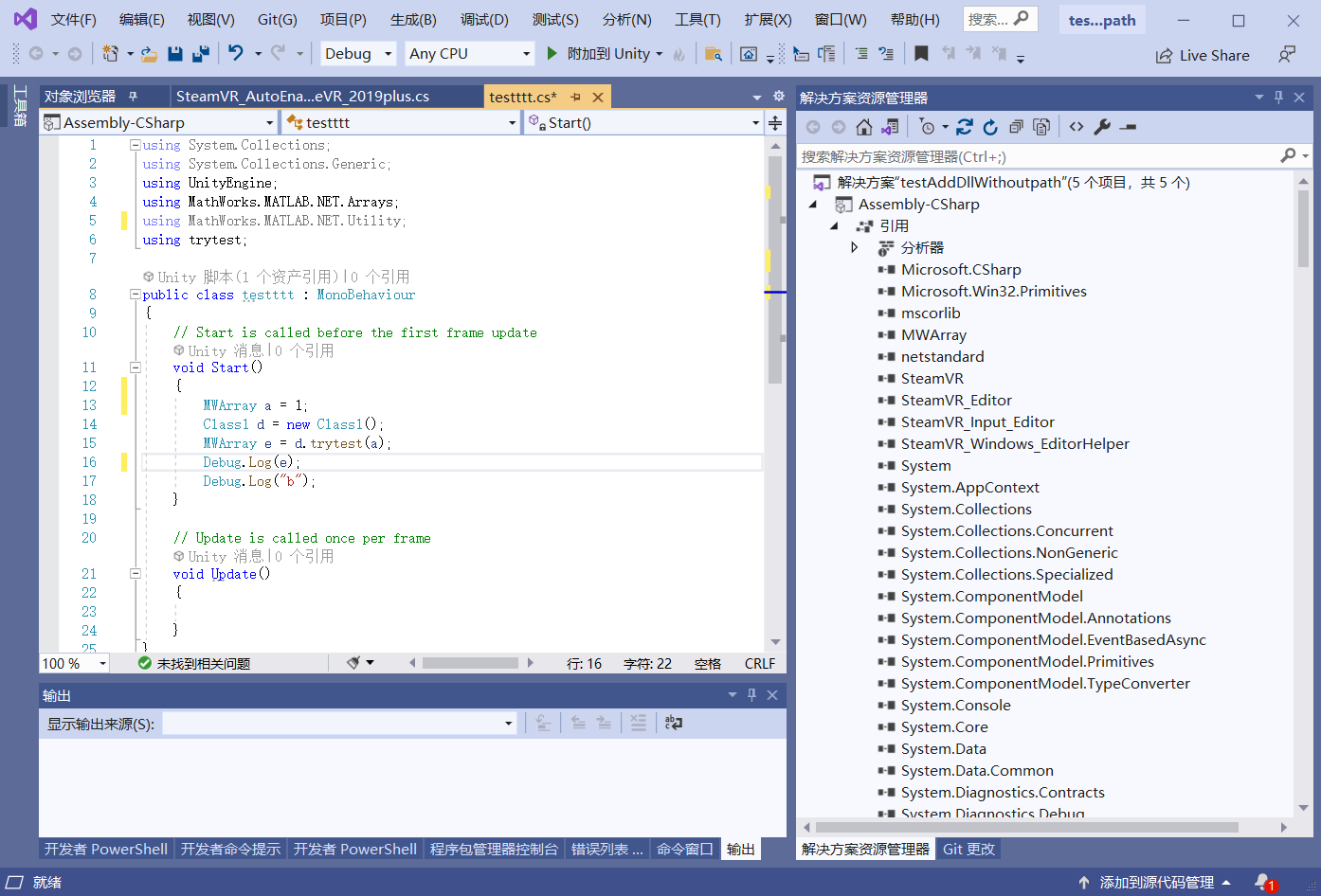Click the Live Share button
Screen dimensions: 1321x896
pos(1203,56)
